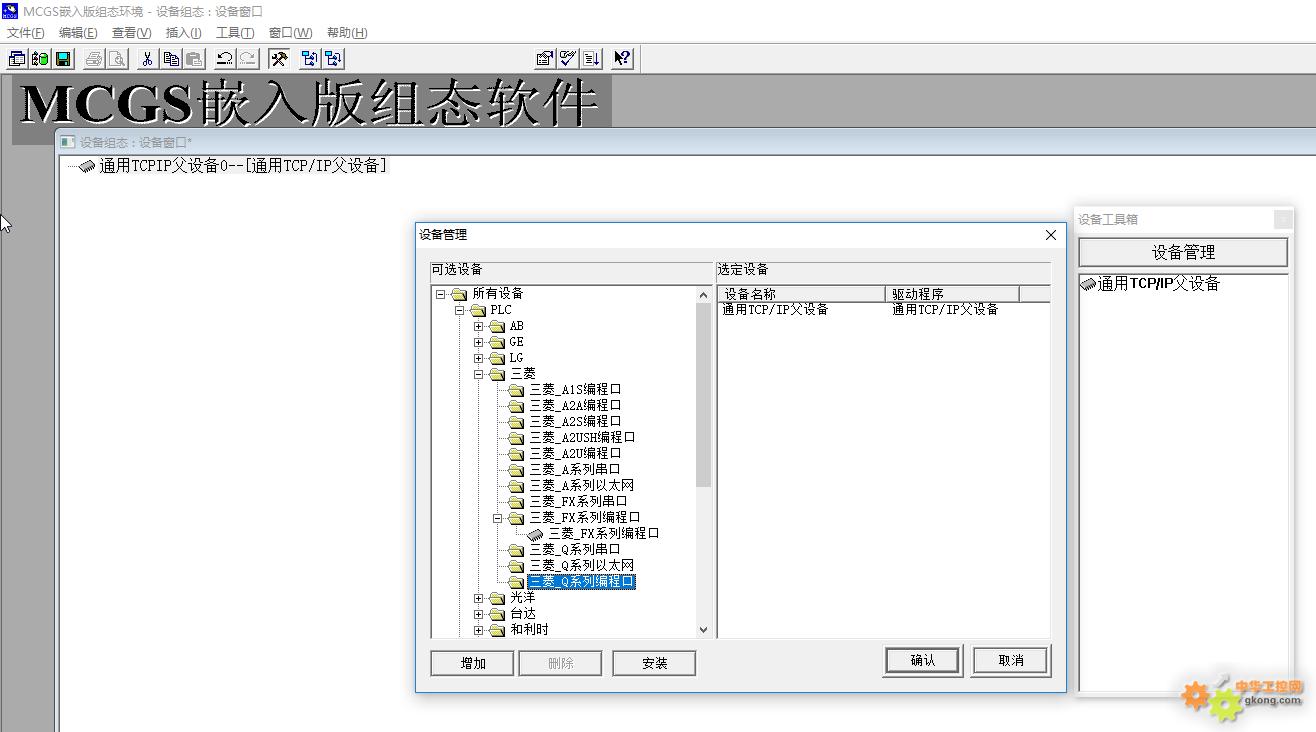Click the redo arrow toolbar icon
The image size is (1316, 732).
(x=247, y=59)
